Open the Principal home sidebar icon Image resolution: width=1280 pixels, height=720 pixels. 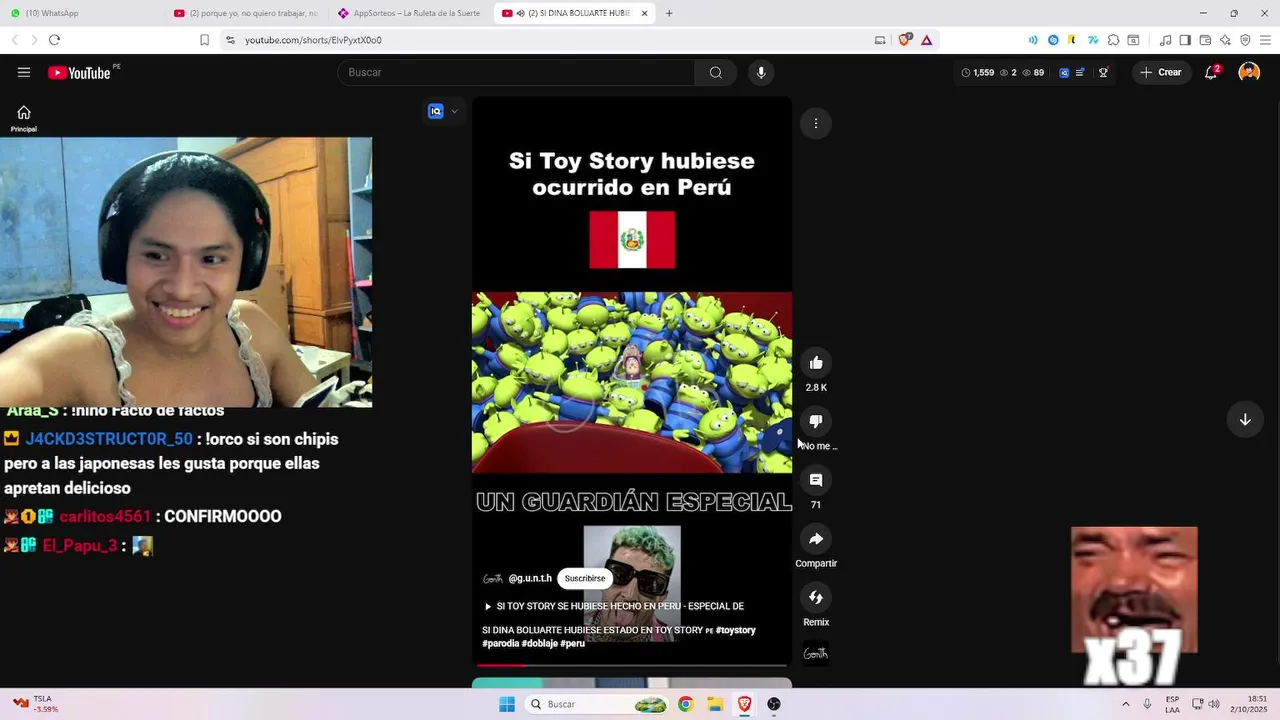click(24, 118)
